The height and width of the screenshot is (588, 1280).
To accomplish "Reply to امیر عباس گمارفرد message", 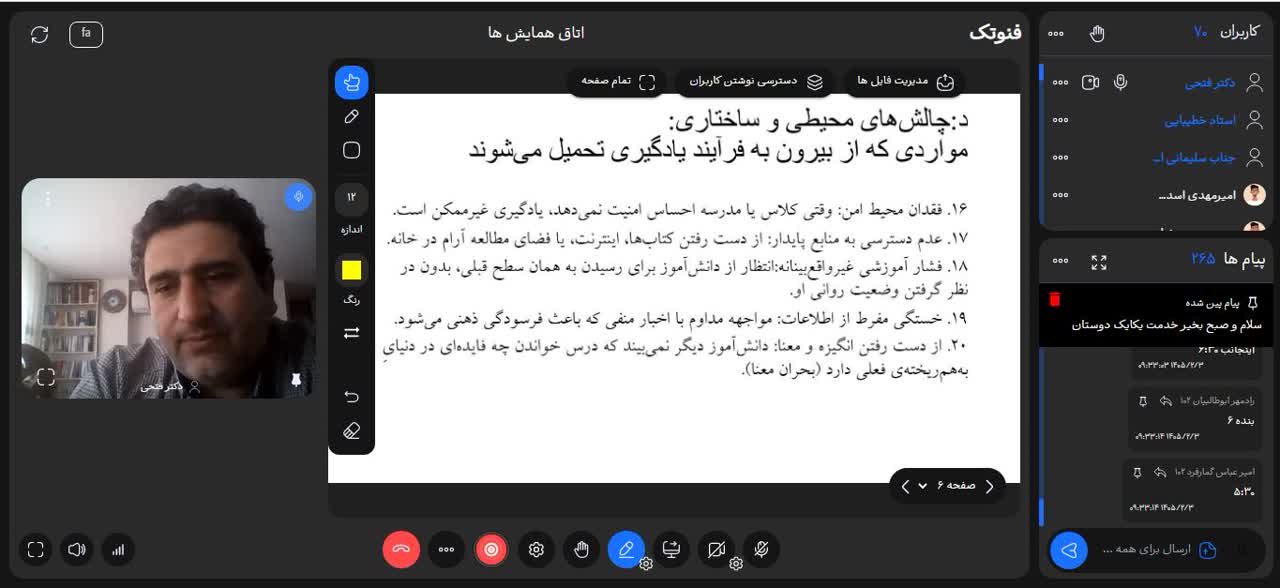I will tap(1159, 472).
